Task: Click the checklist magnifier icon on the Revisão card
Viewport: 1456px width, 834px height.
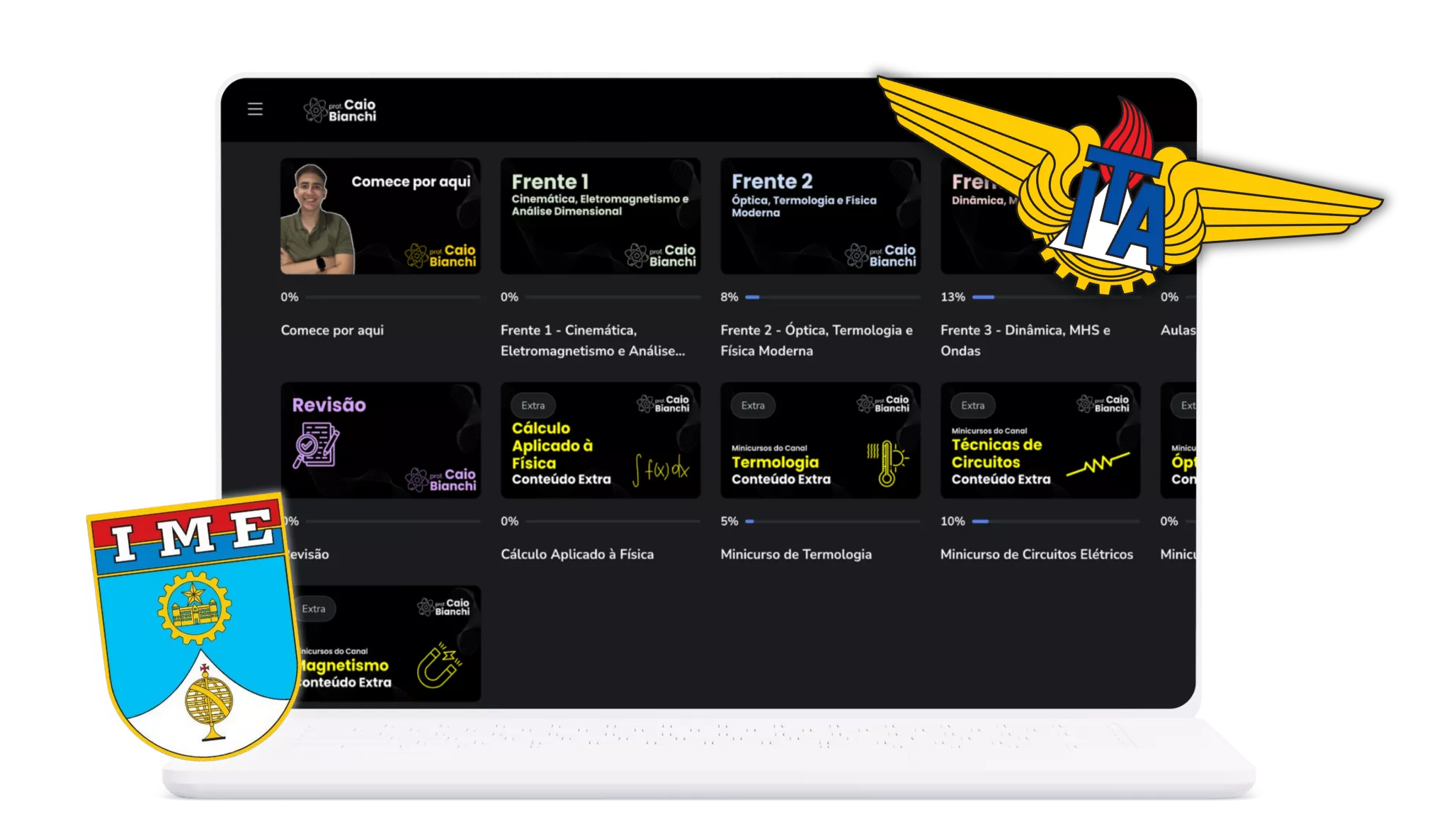Action: coord(316,445)
